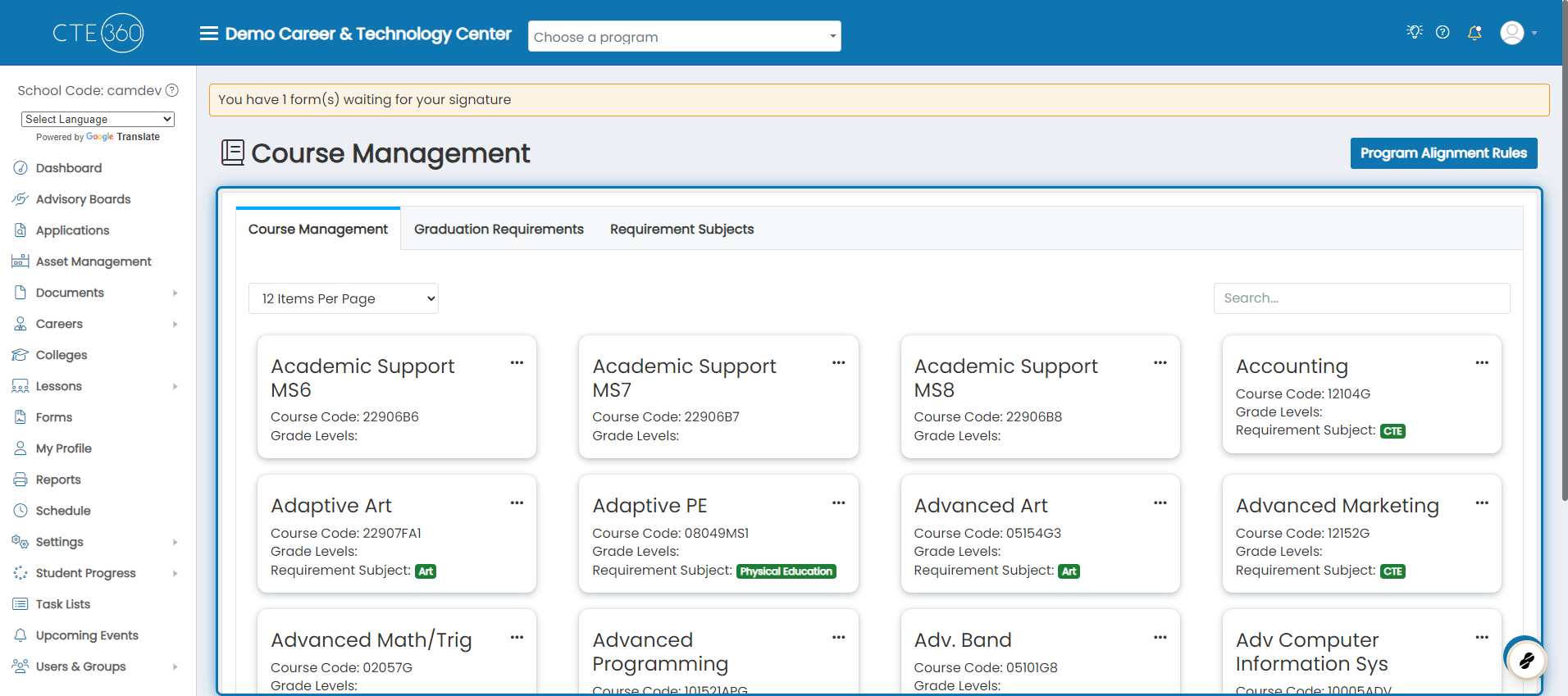1568x696 pixels.
Task: Click the Art badge on Advanced Art card
Action: pos(1069,571)
